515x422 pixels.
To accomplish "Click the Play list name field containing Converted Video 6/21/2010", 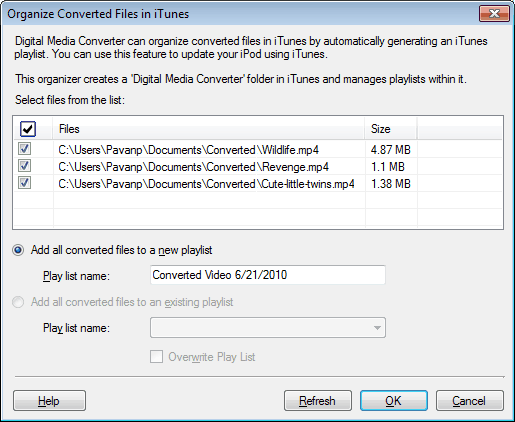I will pos(268,275).
